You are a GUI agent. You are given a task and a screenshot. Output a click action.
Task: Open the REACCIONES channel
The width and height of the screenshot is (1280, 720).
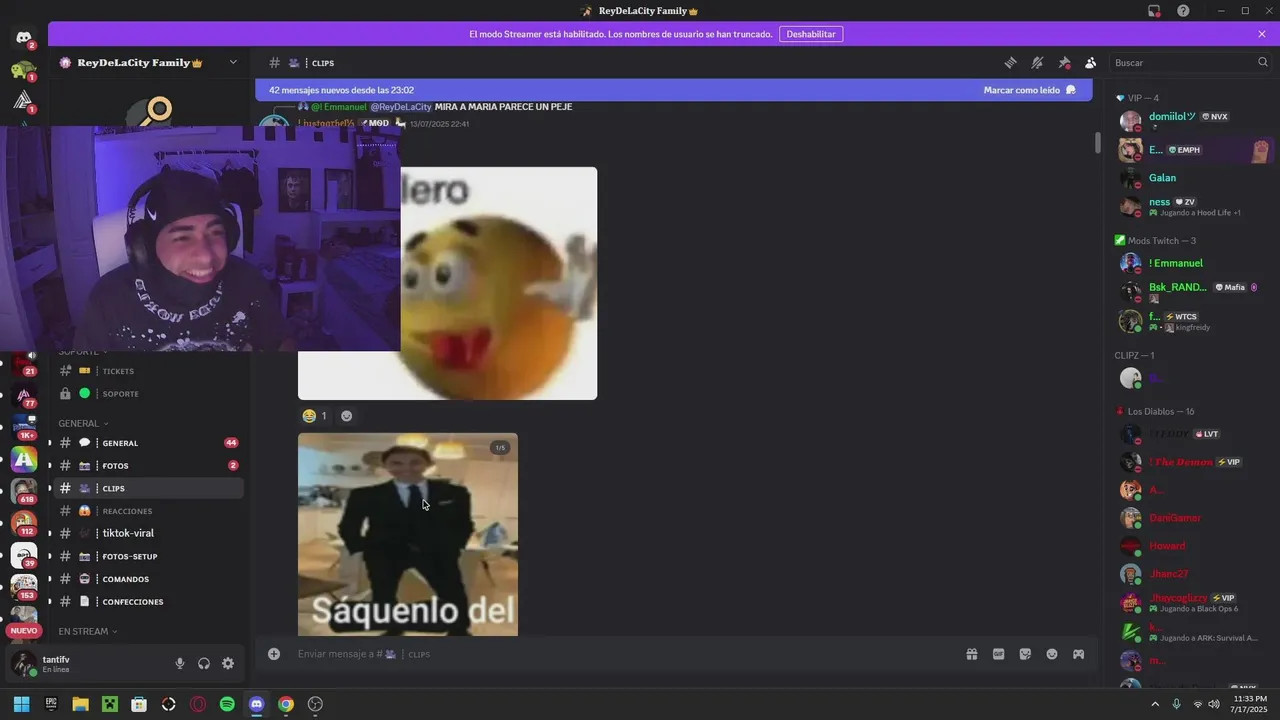(x=148, y=511)
